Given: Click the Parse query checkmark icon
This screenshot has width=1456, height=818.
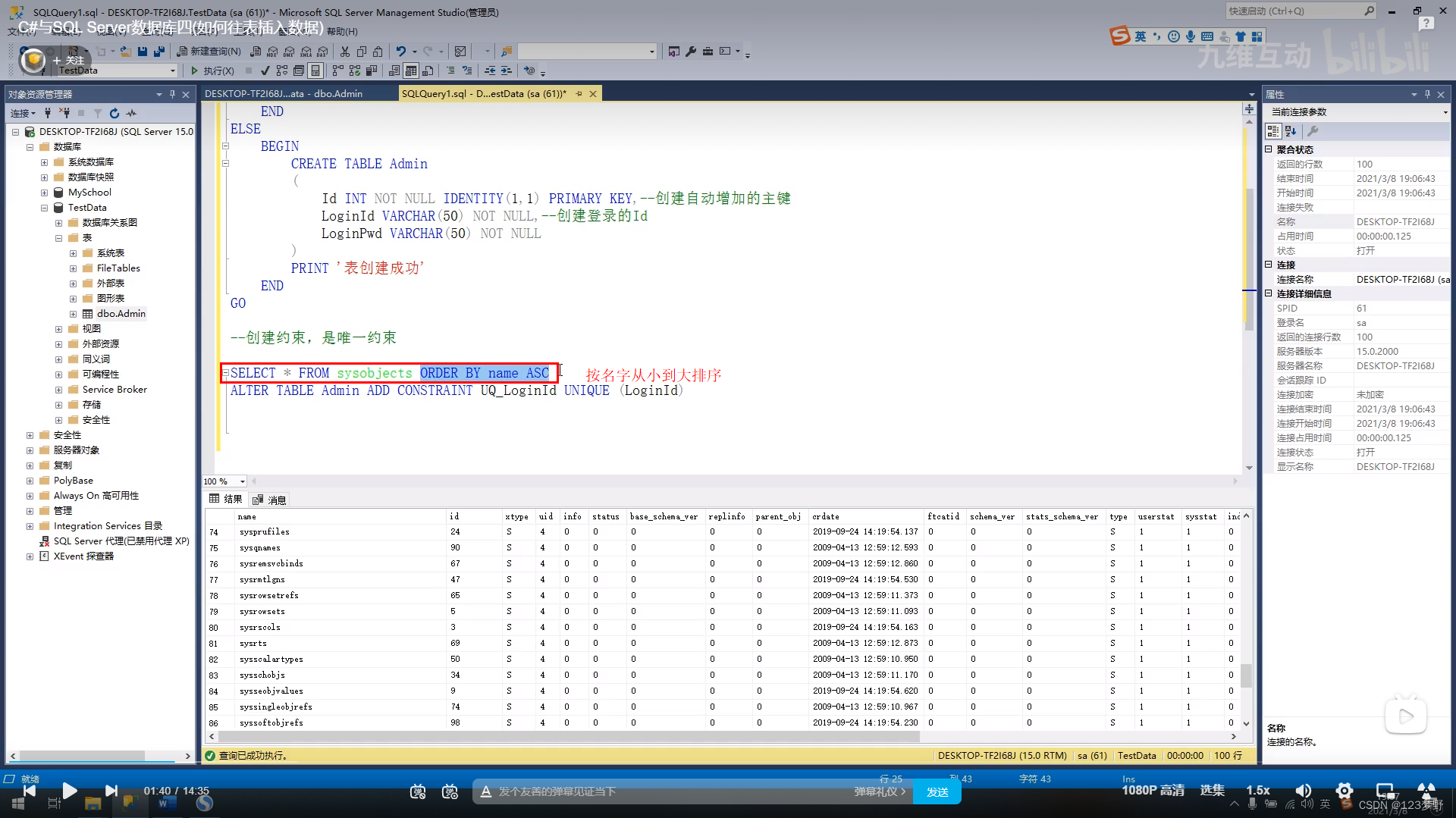Looking at the screenshot, I should pos(265,71).
